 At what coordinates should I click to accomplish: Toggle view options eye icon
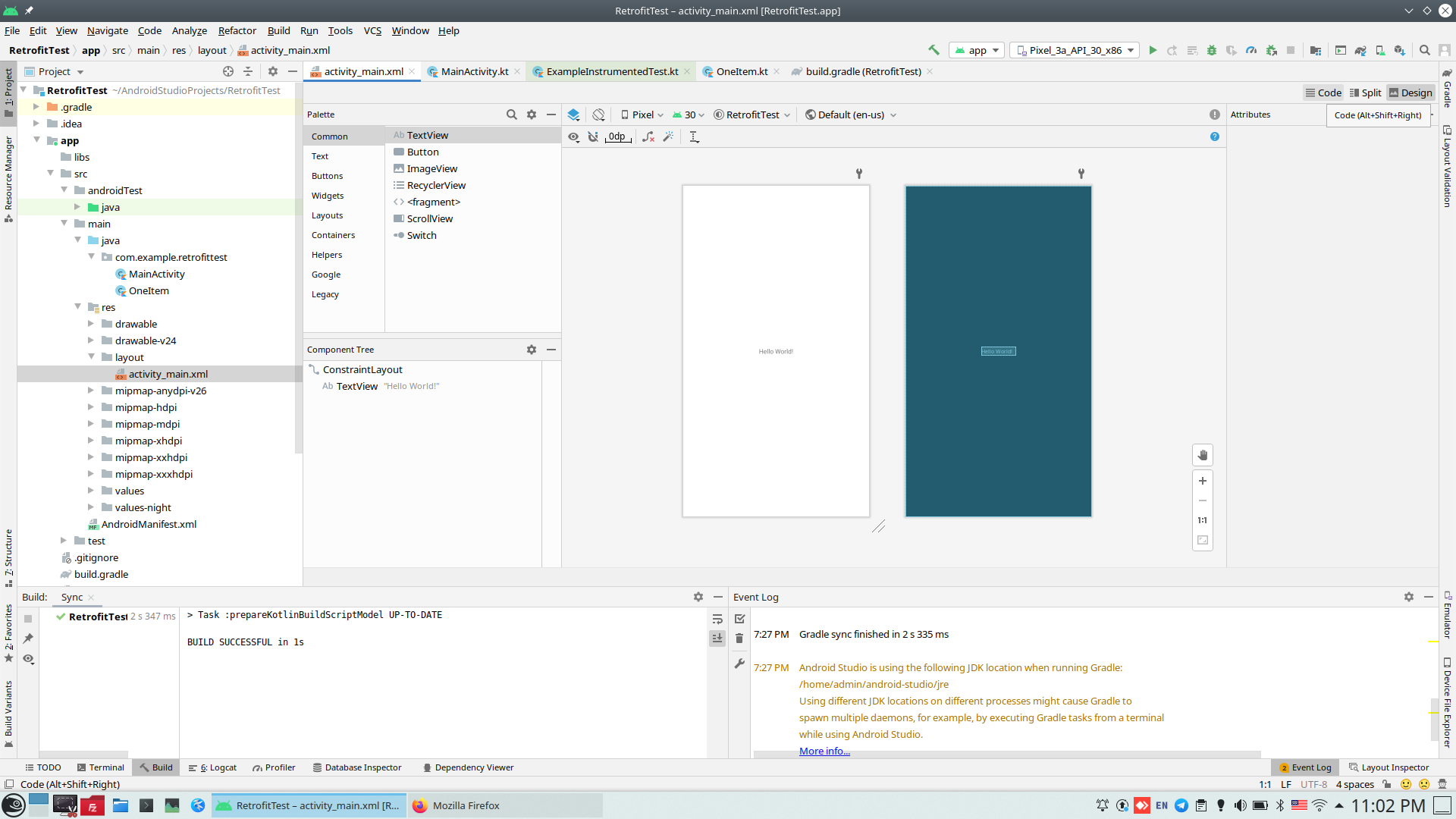(x=573, y=137)
